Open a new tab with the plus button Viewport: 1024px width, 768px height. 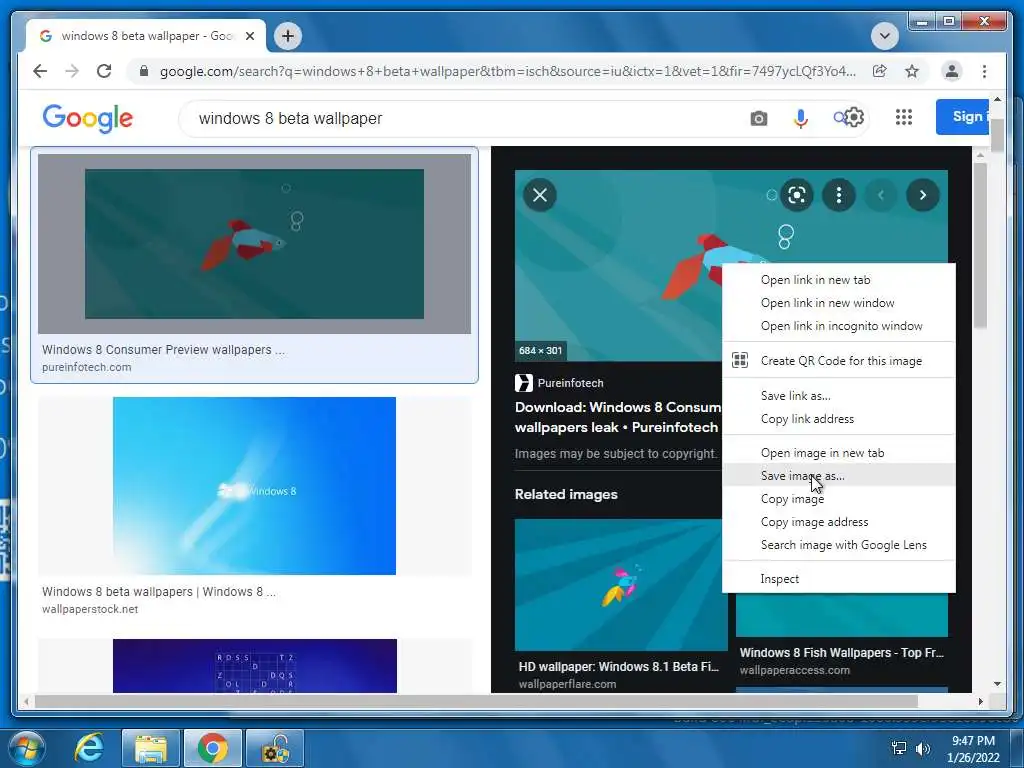tap(288, 36)
